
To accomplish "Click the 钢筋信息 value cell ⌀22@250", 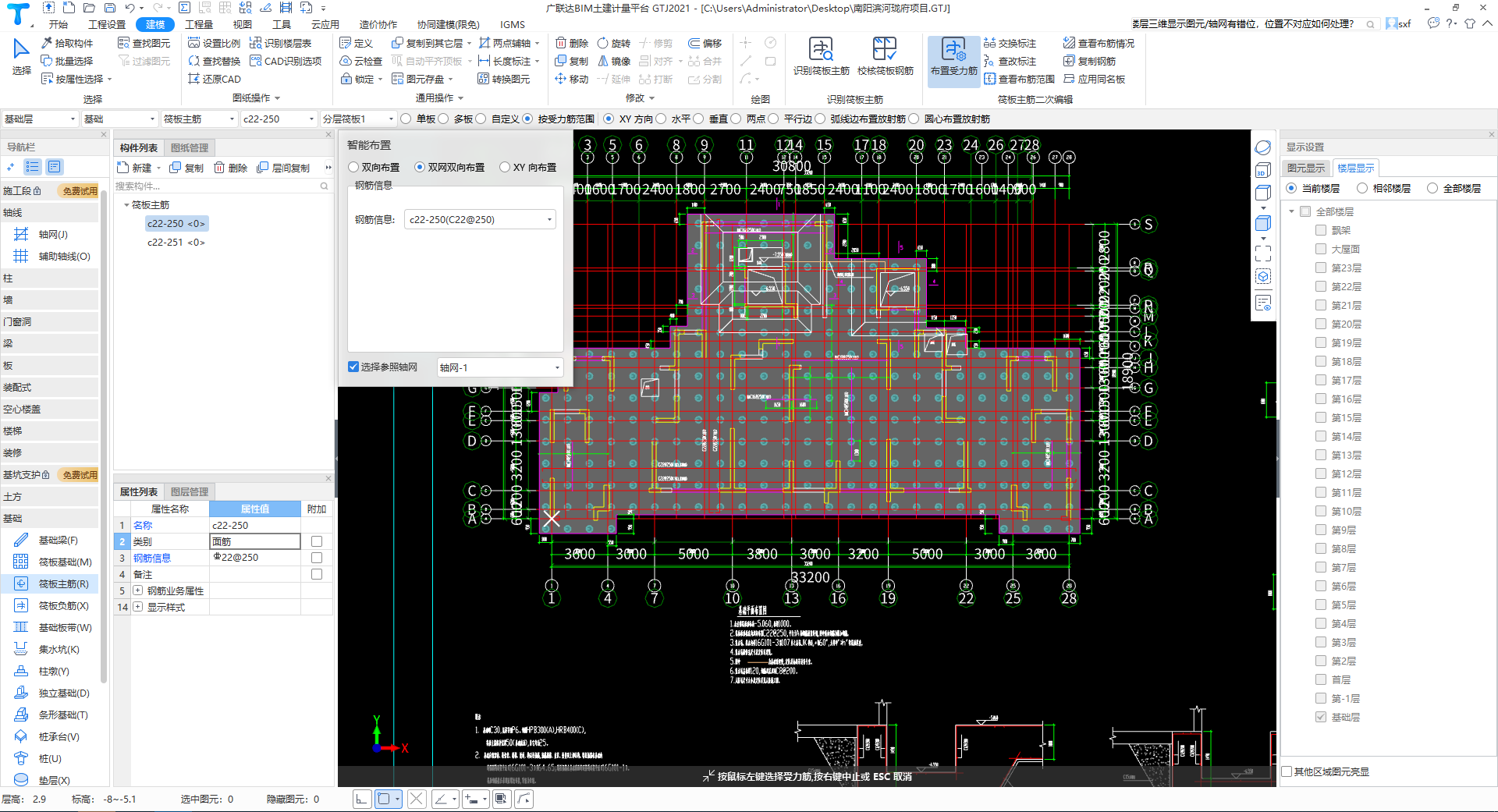I will [x=255, y=558].
